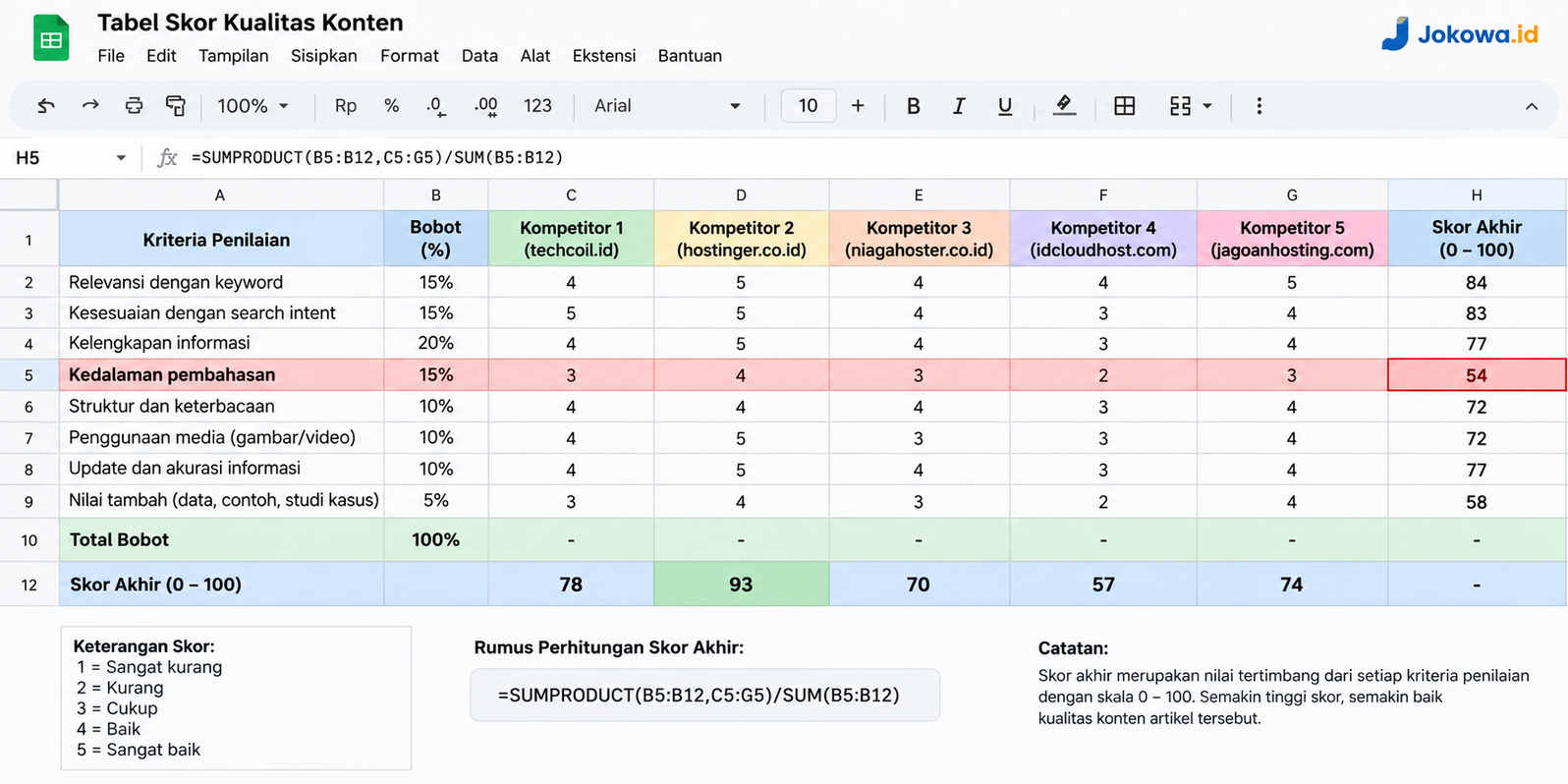Image resolution: width=1568 pixels, height=784 pixels.
Task: Open the Name box dropdown arrow
Action: (x=121, y=157)
